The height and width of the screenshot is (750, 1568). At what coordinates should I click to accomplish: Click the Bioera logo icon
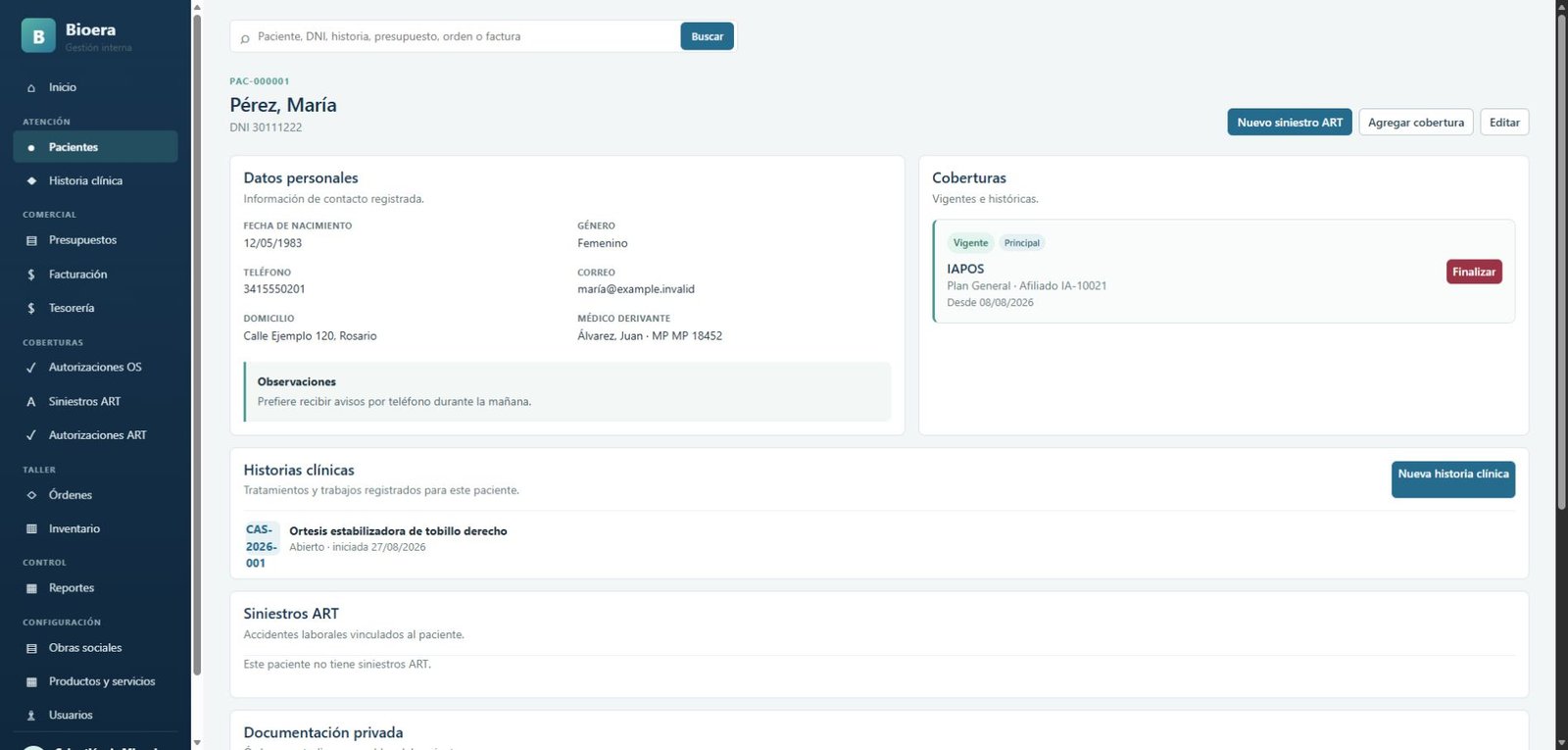[38, 36]
